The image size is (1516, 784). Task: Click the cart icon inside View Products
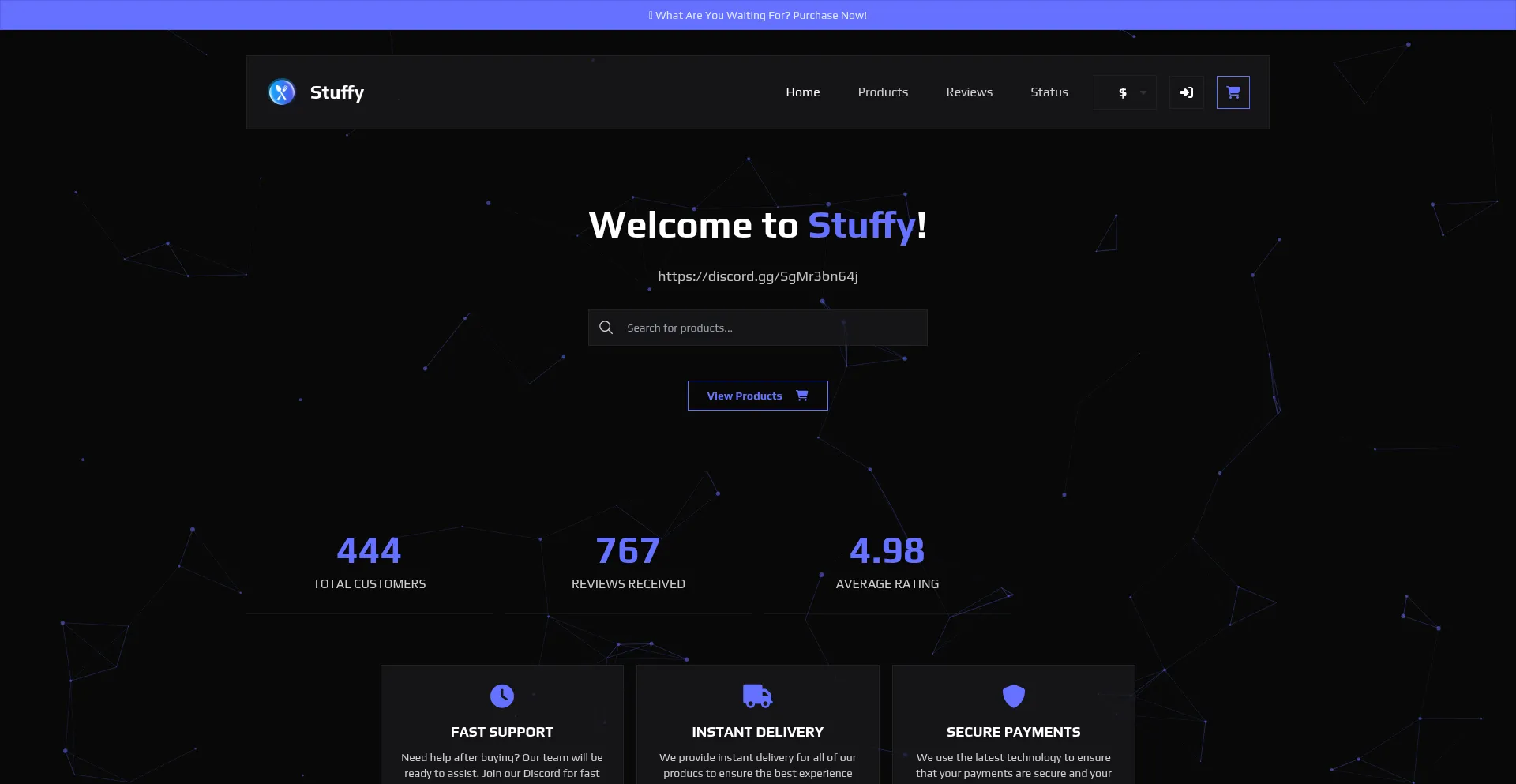802,396
